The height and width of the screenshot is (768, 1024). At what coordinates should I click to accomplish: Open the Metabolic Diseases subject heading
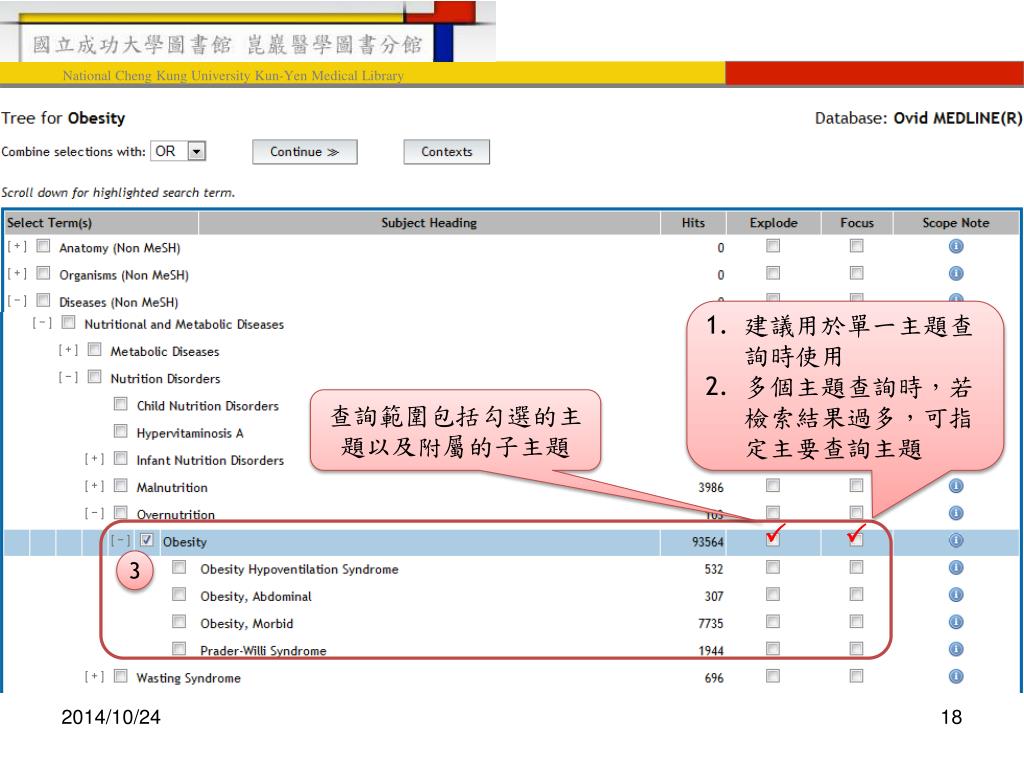[x=165, y=351]
